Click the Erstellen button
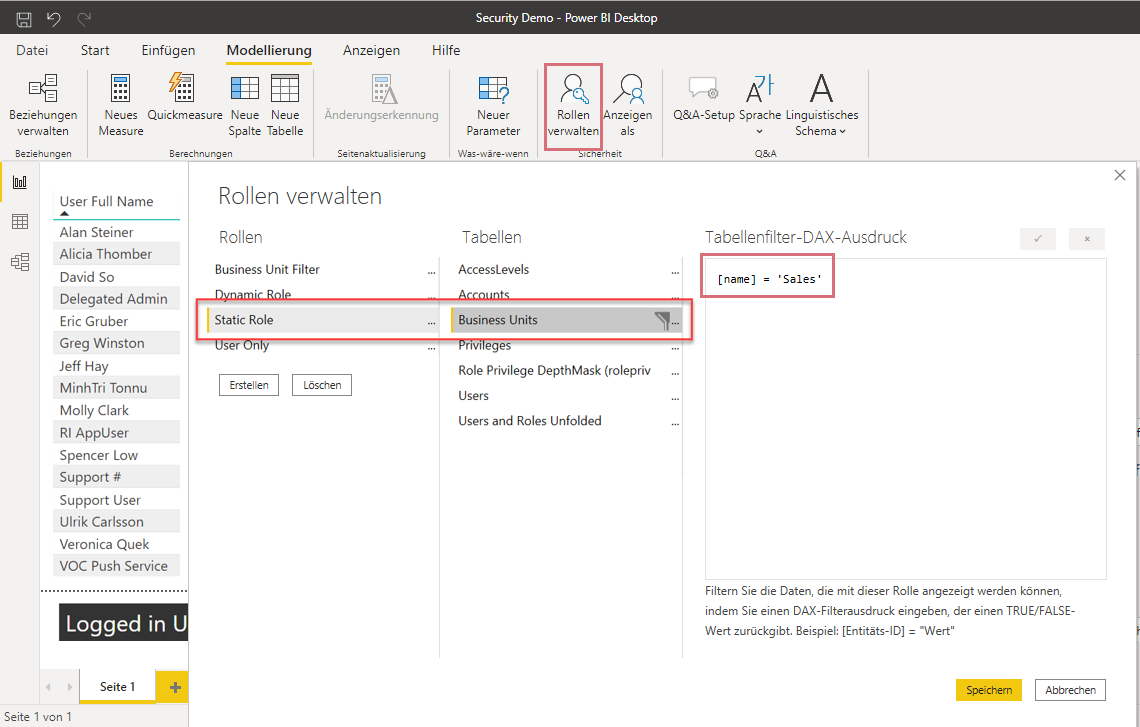The image size is (1140, 727). pos(249,385)
